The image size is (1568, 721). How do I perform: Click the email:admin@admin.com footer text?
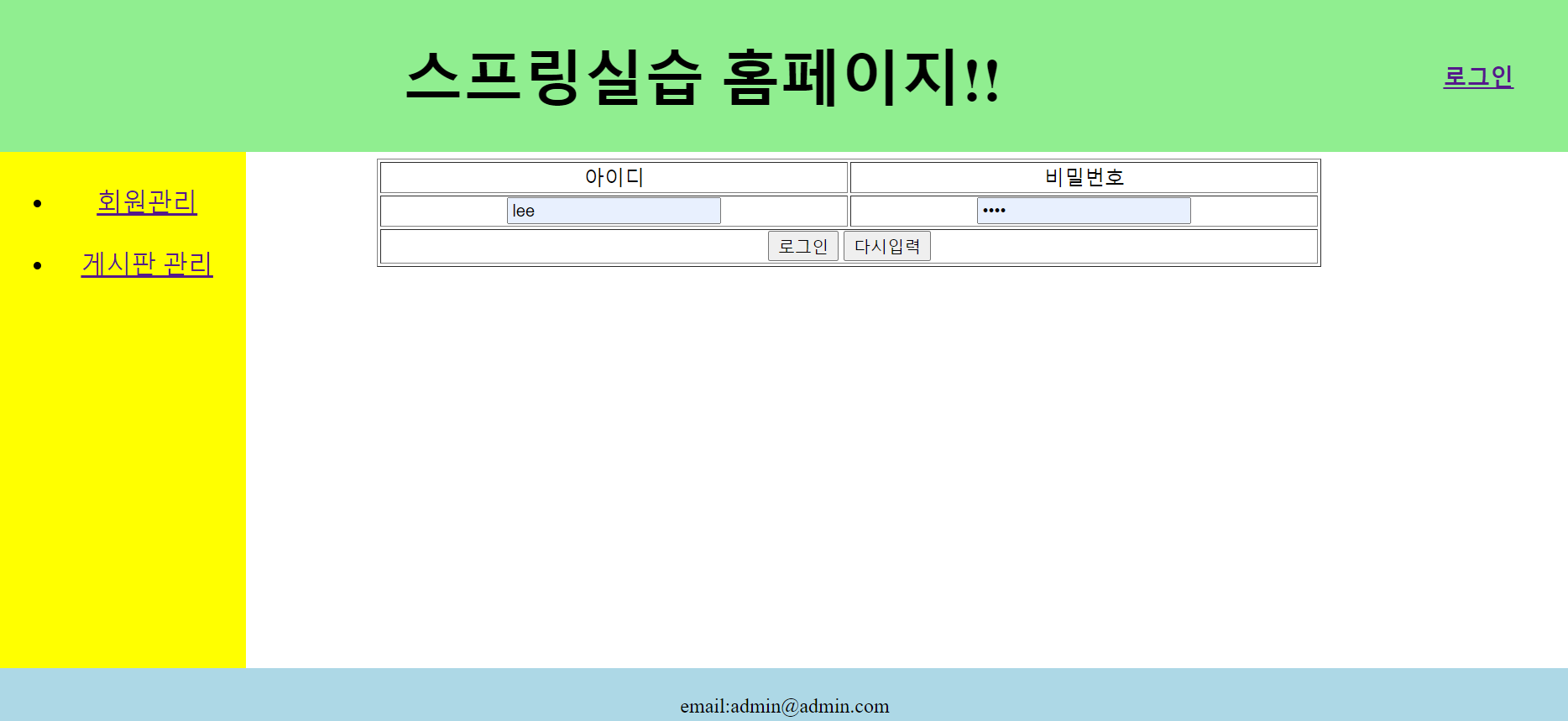point(785,706)
